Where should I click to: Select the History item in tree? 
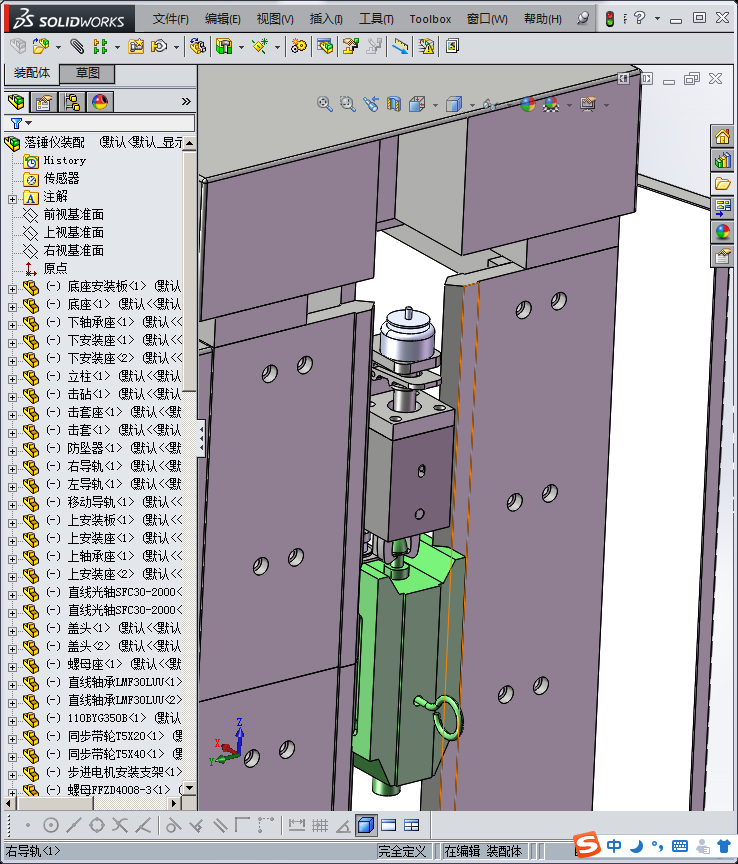pyautogui.click(x=64, y=160)
